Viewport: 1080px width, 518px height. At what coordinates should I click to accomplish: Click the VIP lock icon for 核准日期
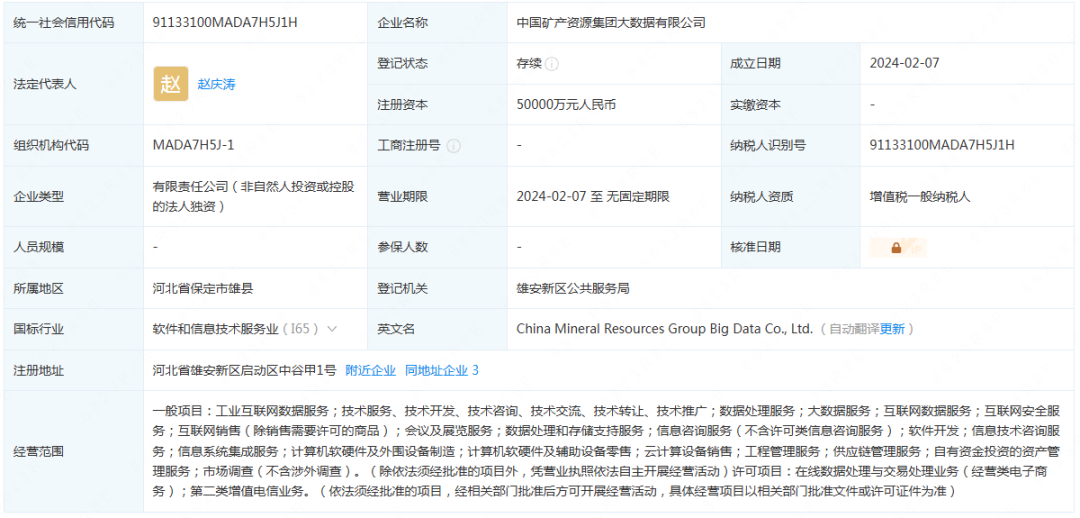899,247
